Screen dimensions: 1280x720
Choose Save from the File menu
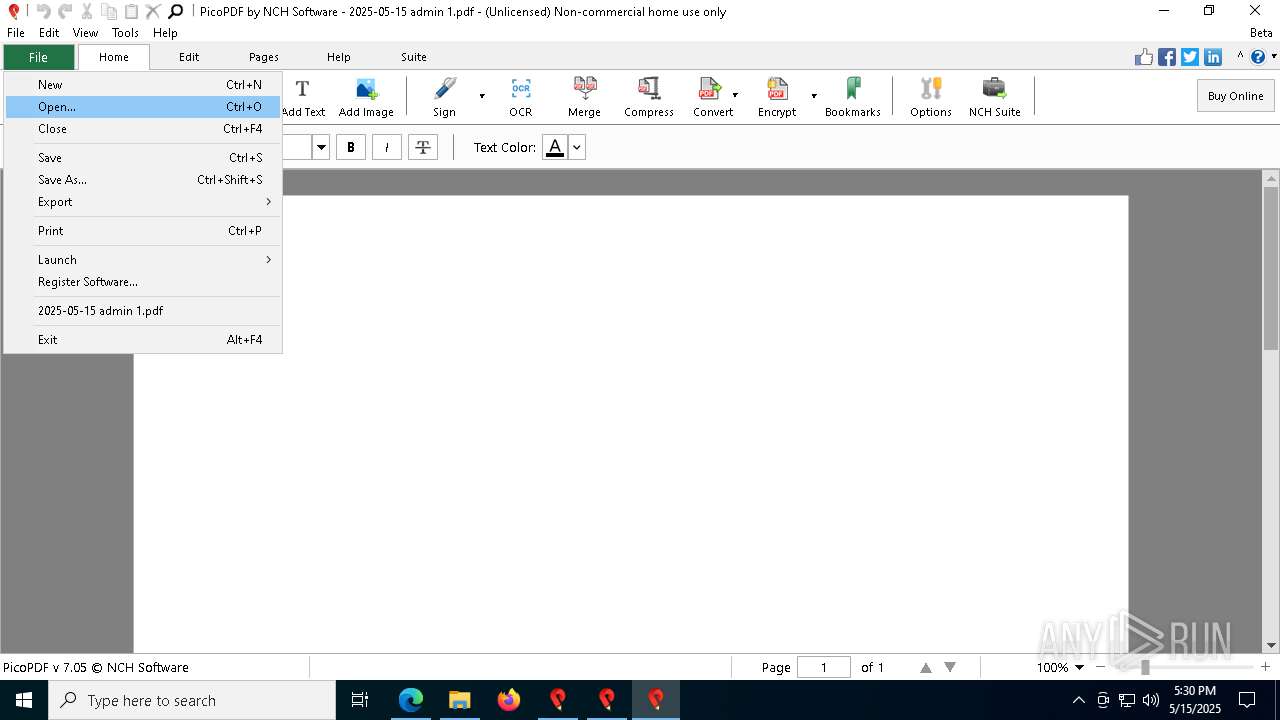143,158
